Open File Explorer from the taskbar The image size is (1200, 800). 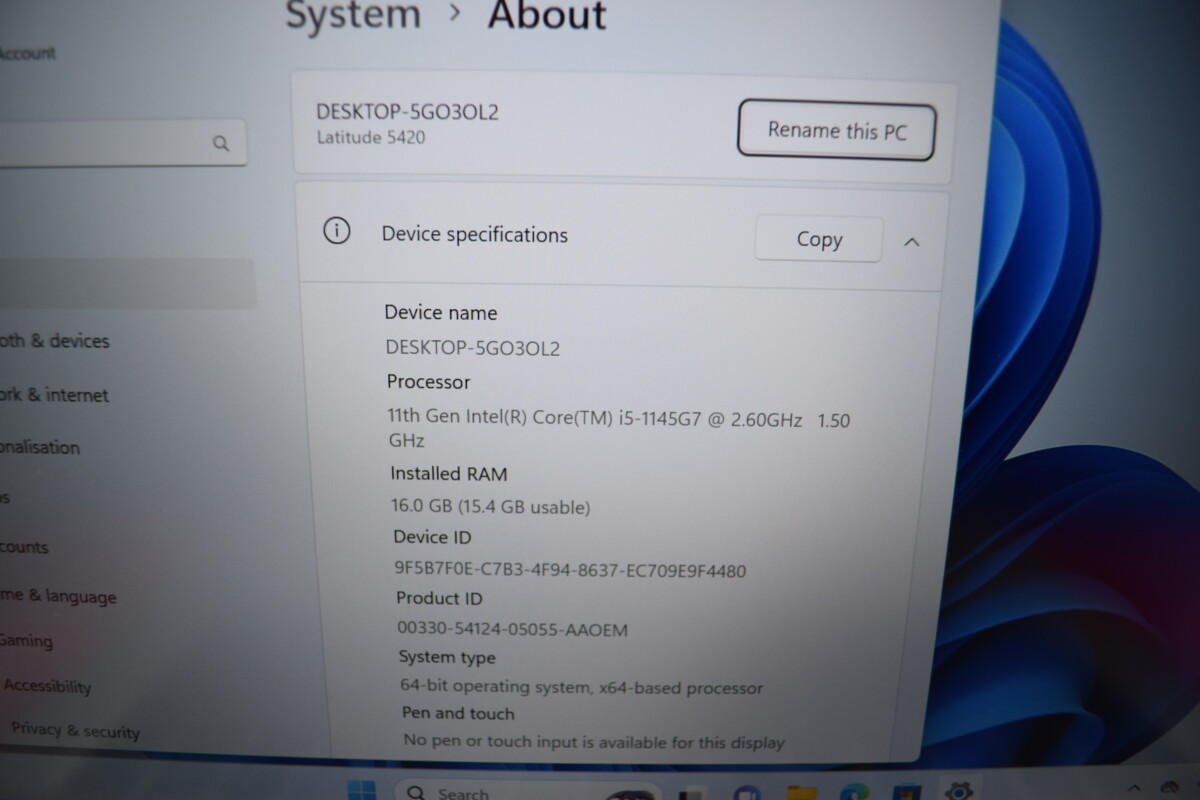[801, 792]
